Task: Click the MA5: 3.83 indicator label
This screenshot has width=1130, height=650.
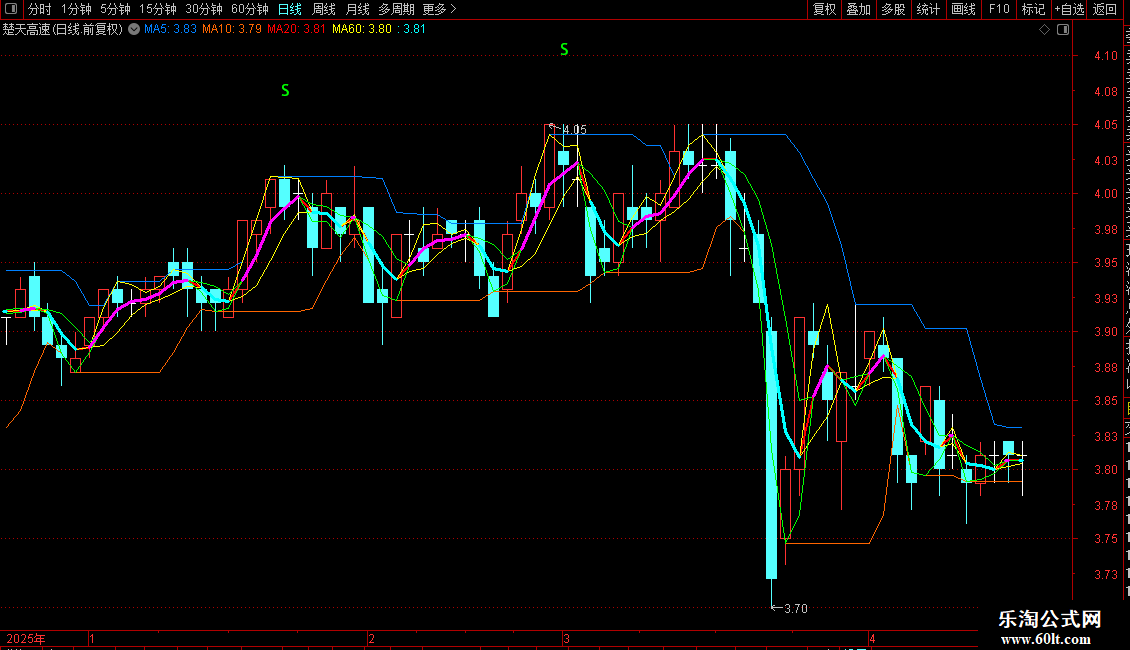Action: pos(170,30)
